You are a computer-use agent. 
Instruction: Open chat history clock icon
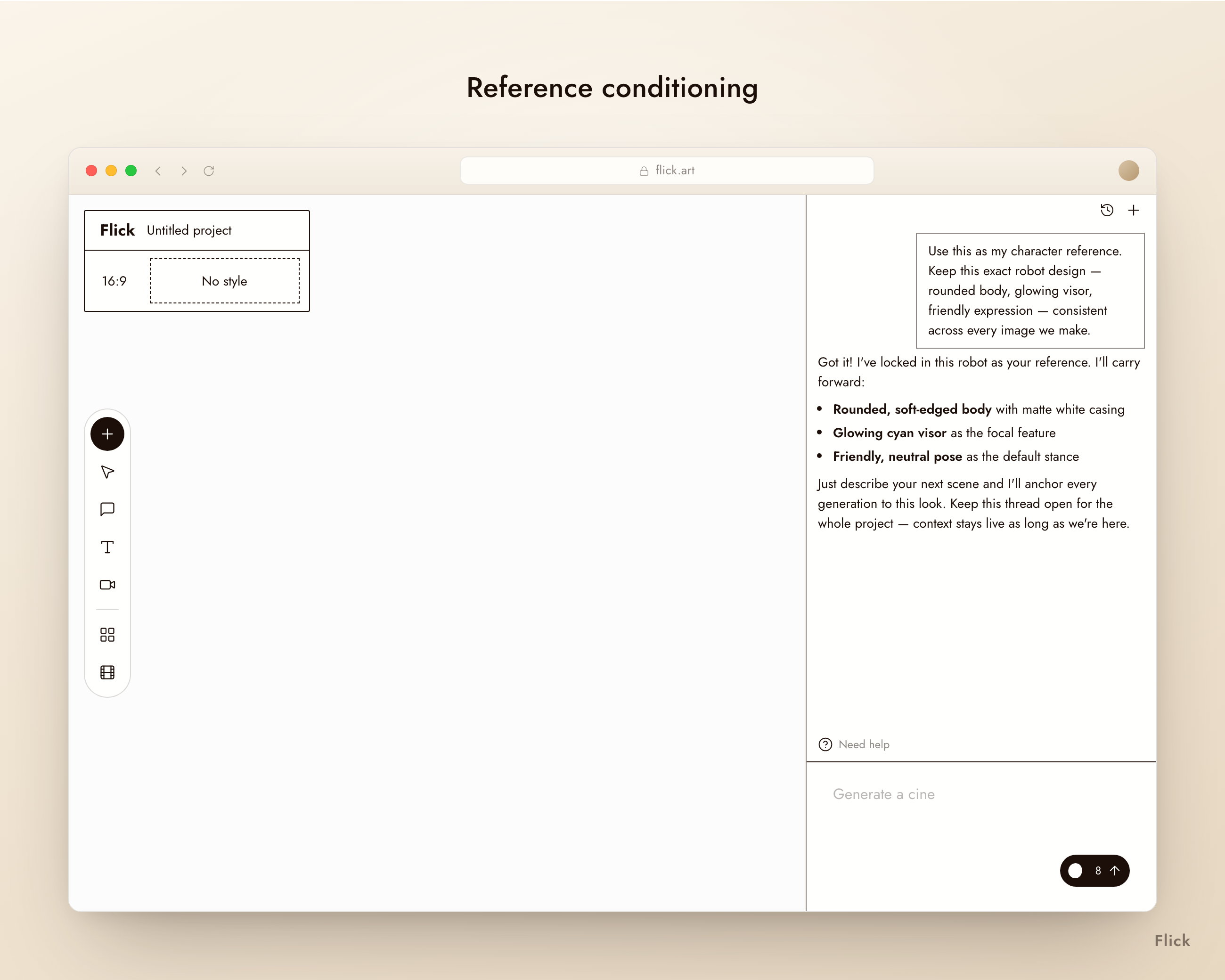(1107, 210)
